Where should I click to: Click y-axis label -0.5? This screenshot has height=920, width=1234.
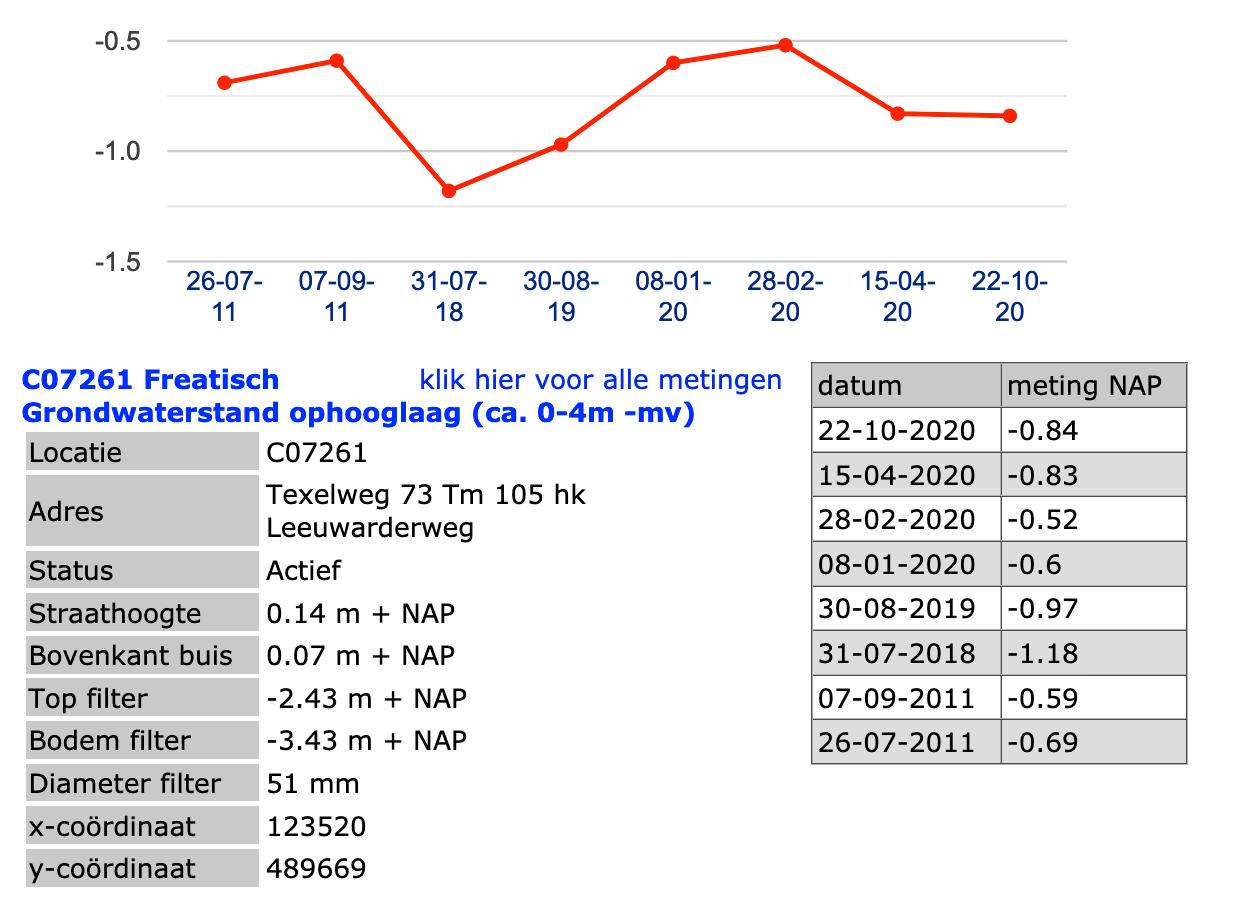click(117, 41)
